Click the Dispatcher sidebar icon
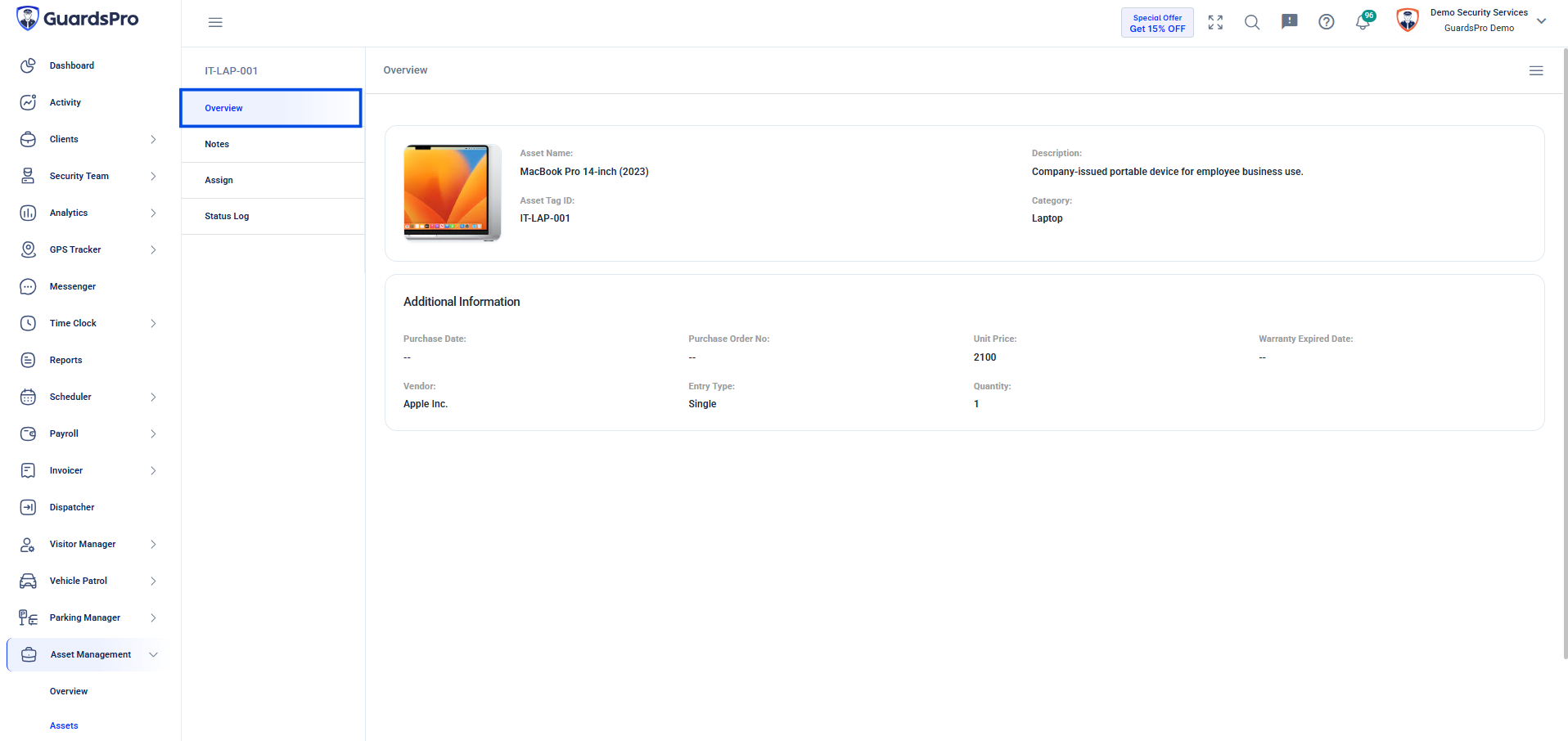Image resolution: width=1568 pixels, height=741 pixels. coord(28,507)
